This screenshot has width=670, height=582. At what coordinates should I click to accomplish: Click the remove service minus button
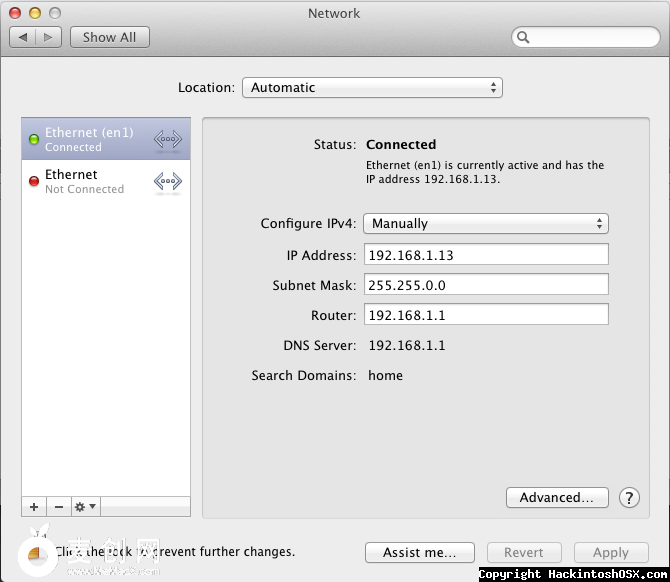click(58, 507)
